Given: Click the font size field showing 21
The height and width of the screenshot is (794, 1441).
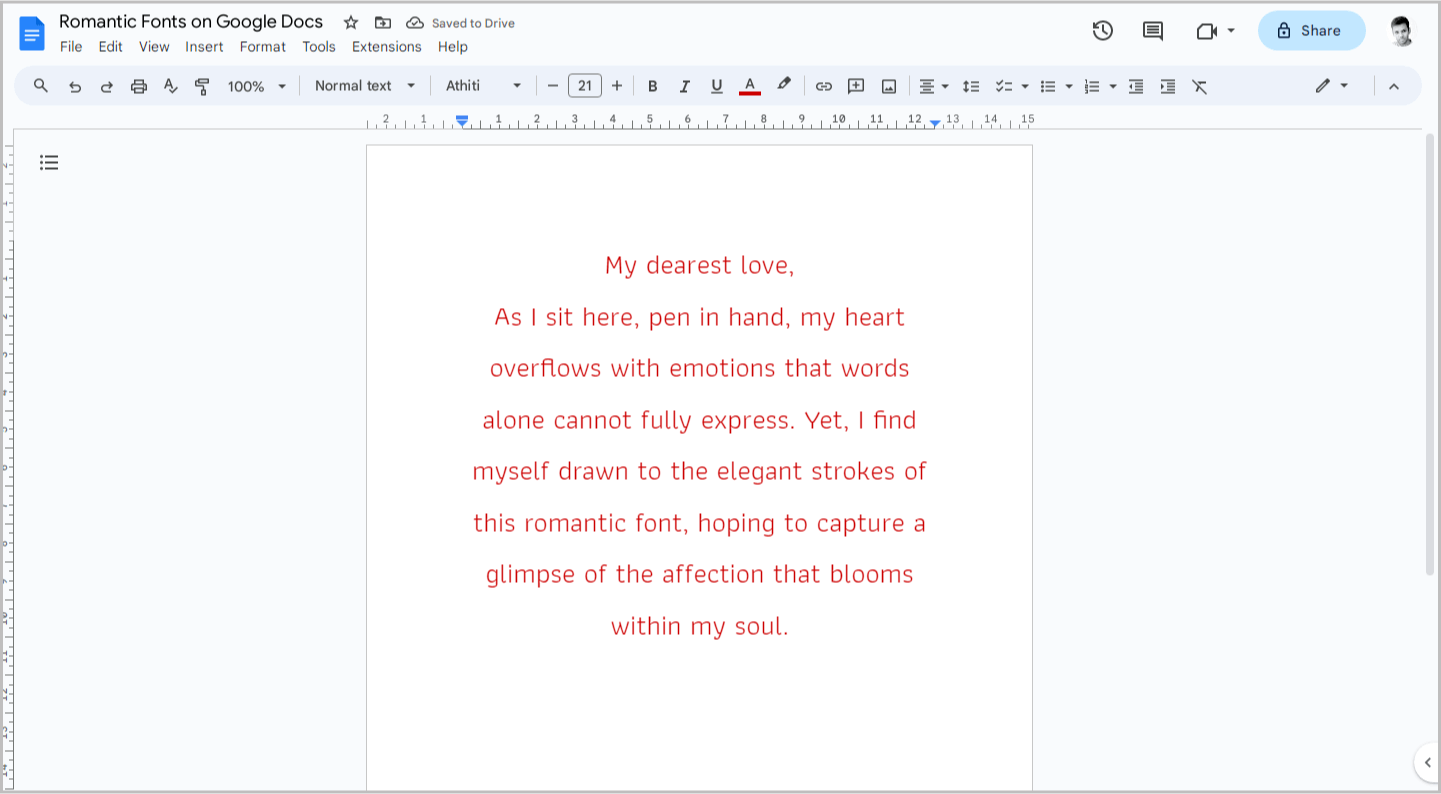Looking at the screenshot, I should tap(585, 86).
